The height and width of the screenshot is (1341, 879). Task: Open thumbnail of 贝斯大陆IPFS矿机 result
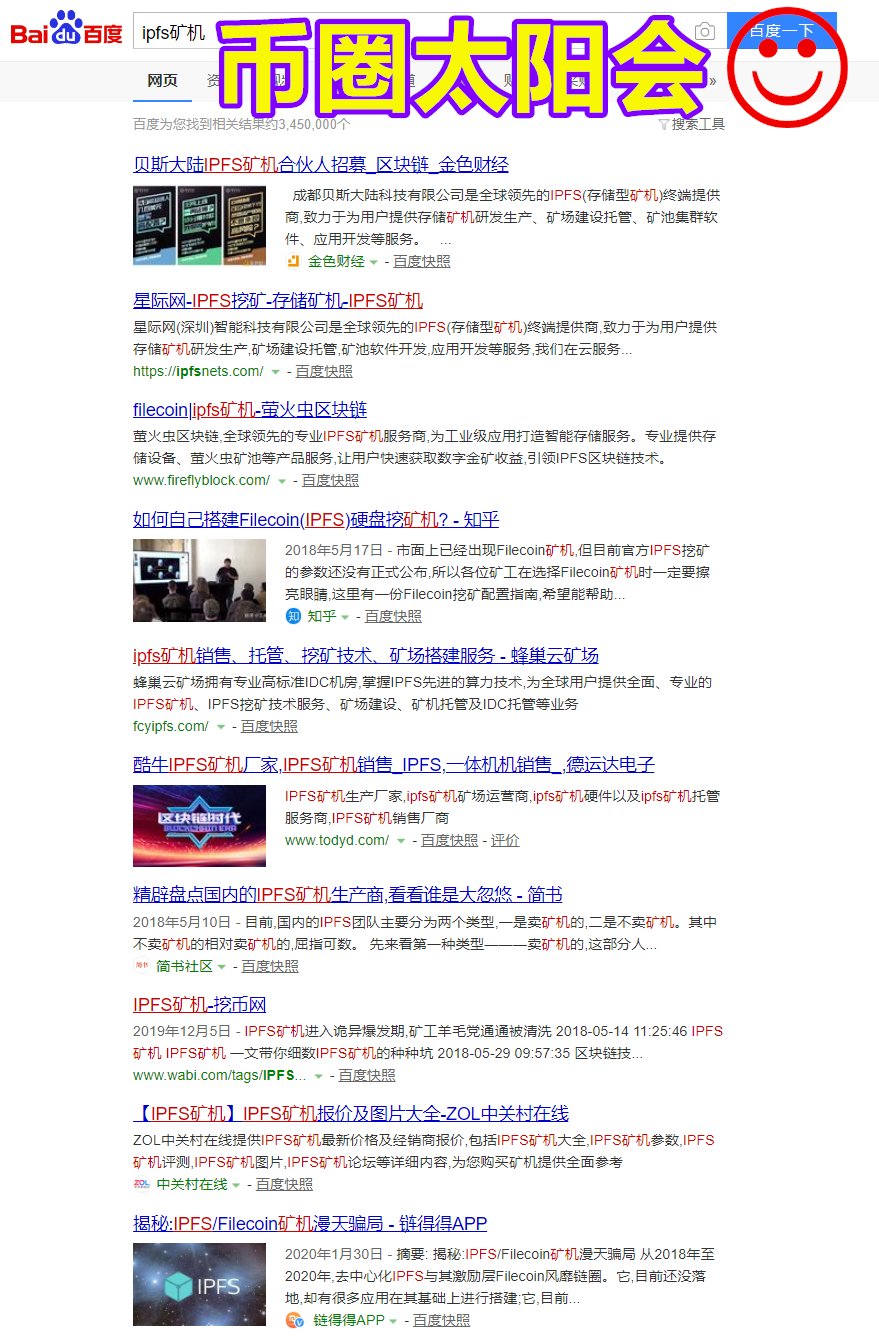tap(199, 225)
